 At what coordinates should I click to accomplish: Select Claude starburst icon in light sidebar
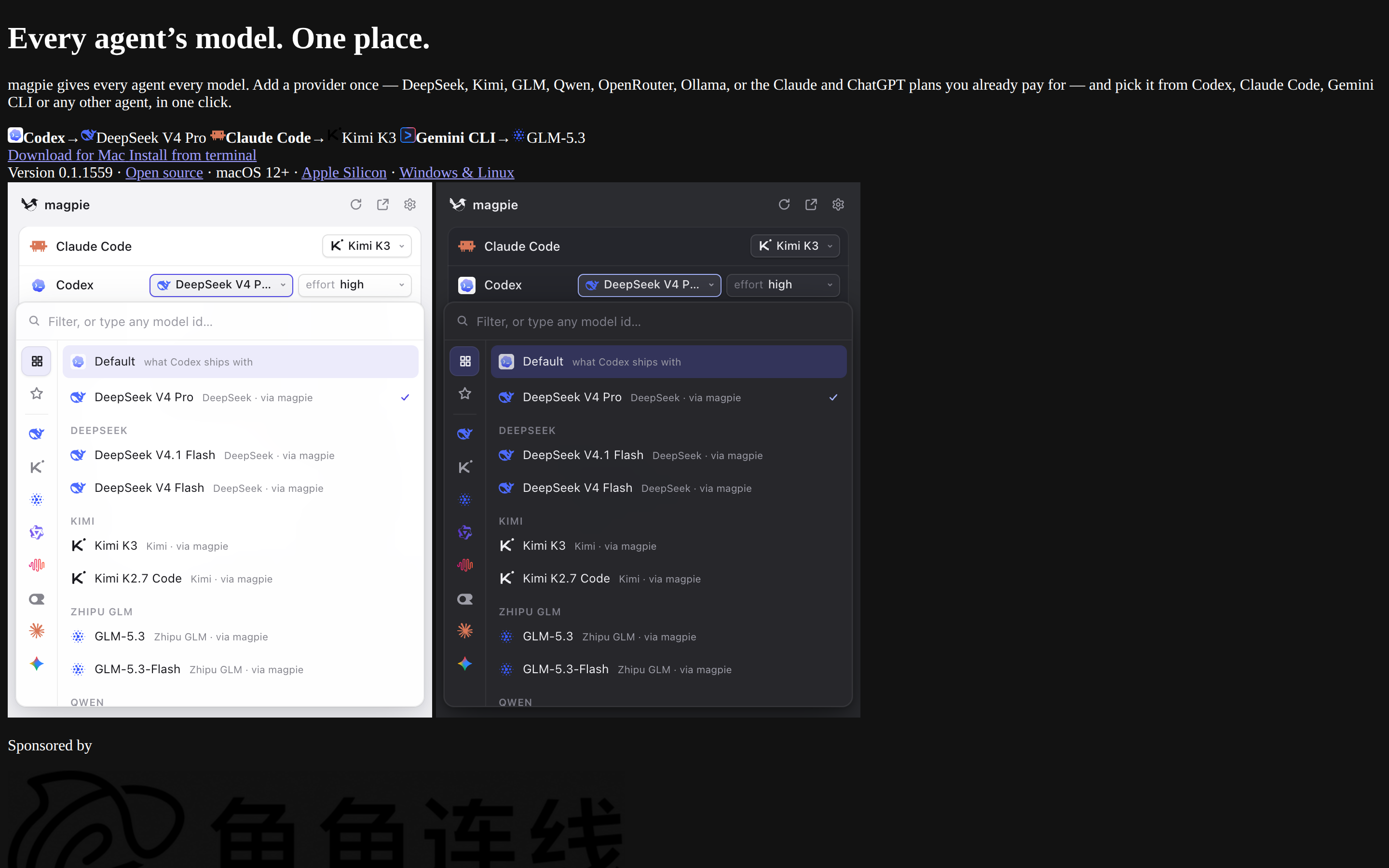[x=37, y=631]
